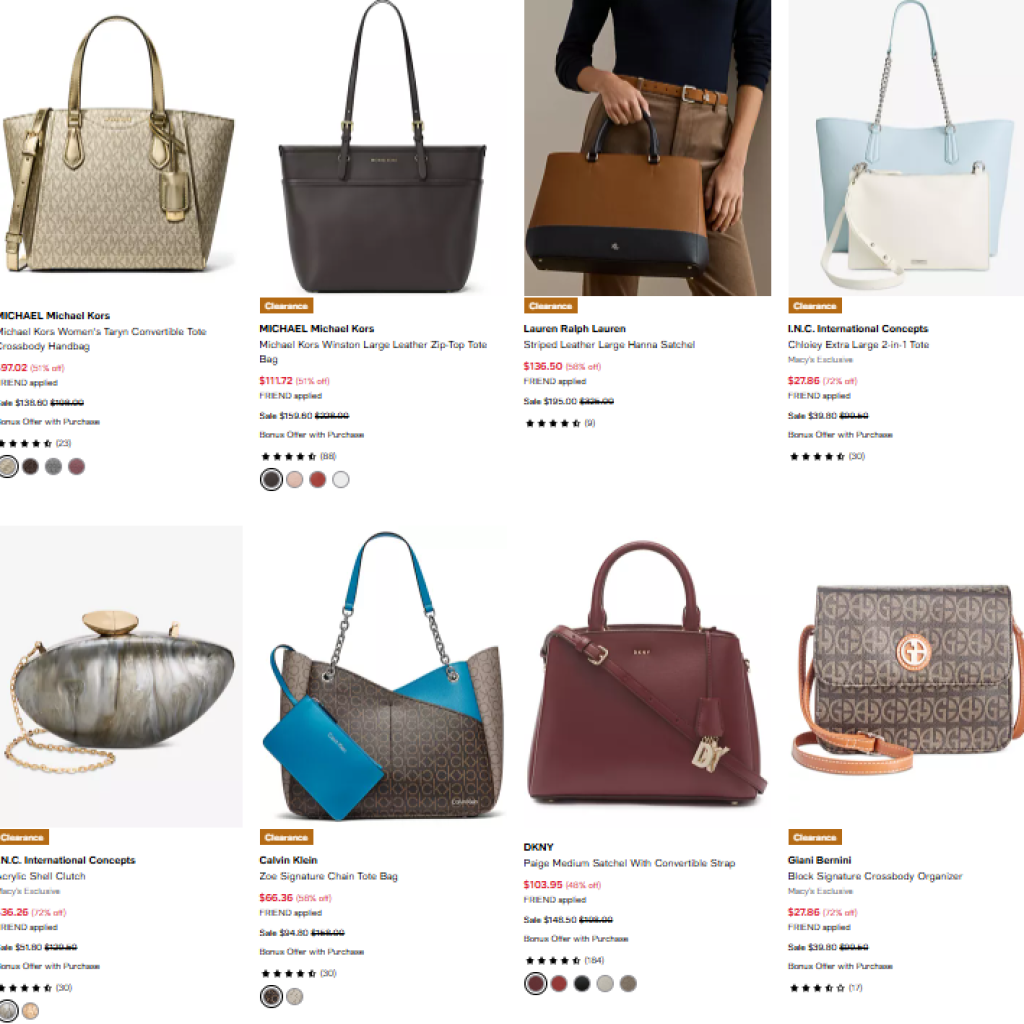Click Block Signature Crossbody Organizer title
This screenshot has height=1024, width=1024.
click(875, 876)
